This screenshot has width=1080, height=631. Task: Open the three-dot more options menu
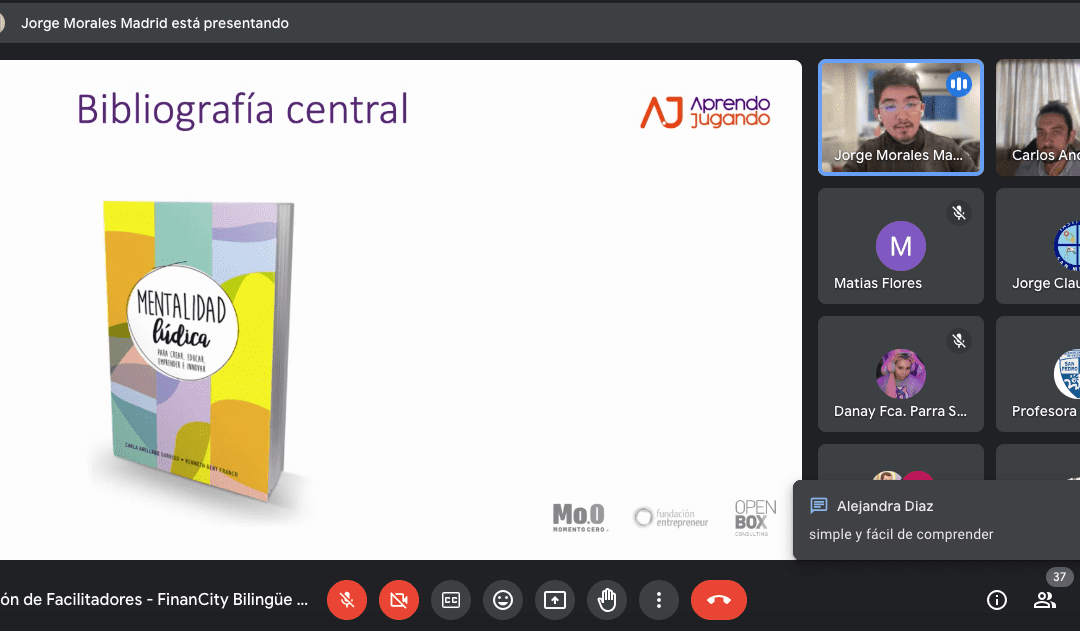click(x=658, y=600)
